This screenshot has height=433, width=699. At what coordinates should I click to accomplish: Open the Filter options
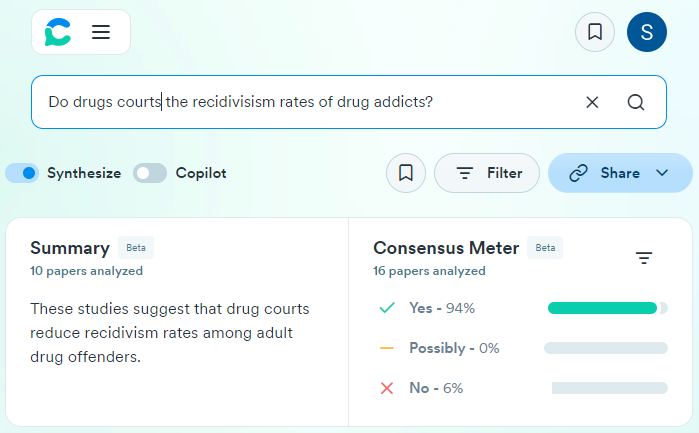click(487, 173)
